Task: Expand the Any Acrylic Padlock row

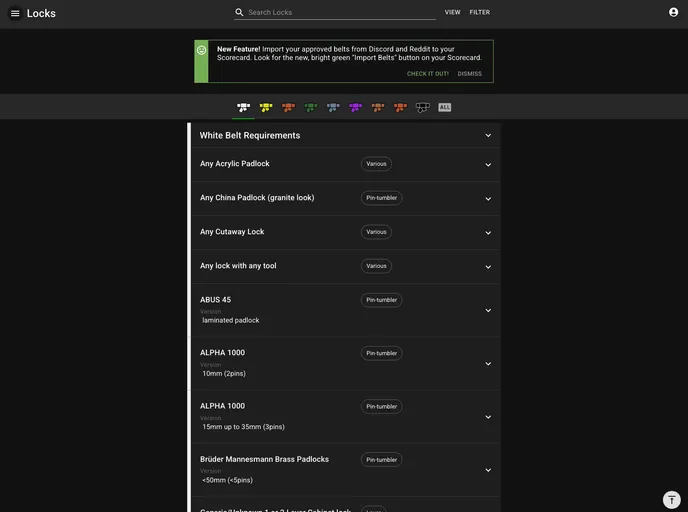Action: (x=488, y=165)
